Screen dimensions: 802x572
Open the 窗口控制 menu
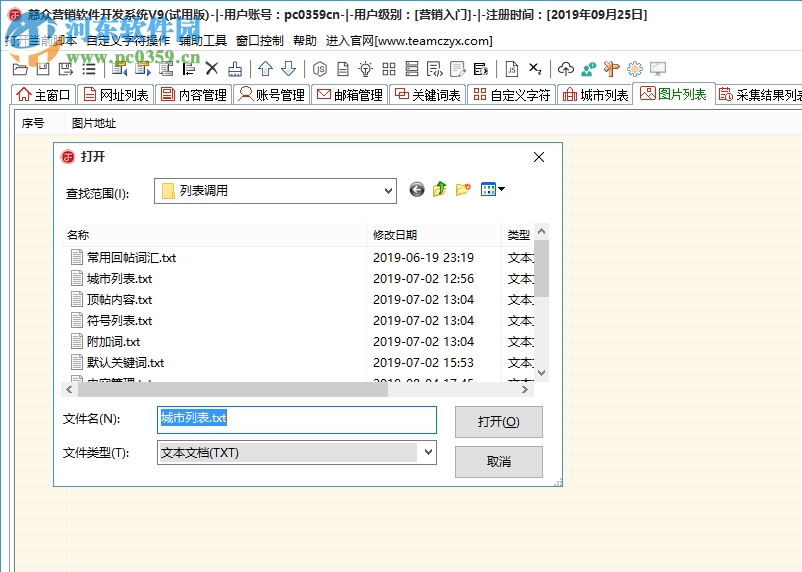pos(260,40)
